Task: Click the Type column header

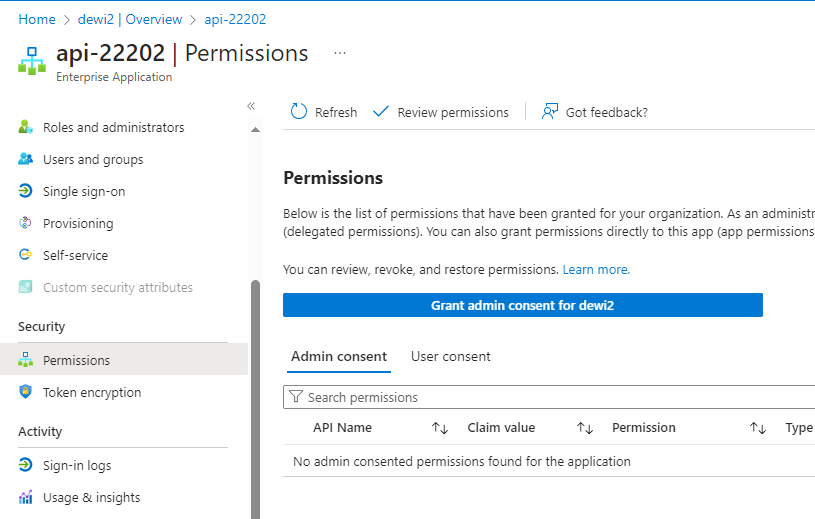Action: (799, 428)
